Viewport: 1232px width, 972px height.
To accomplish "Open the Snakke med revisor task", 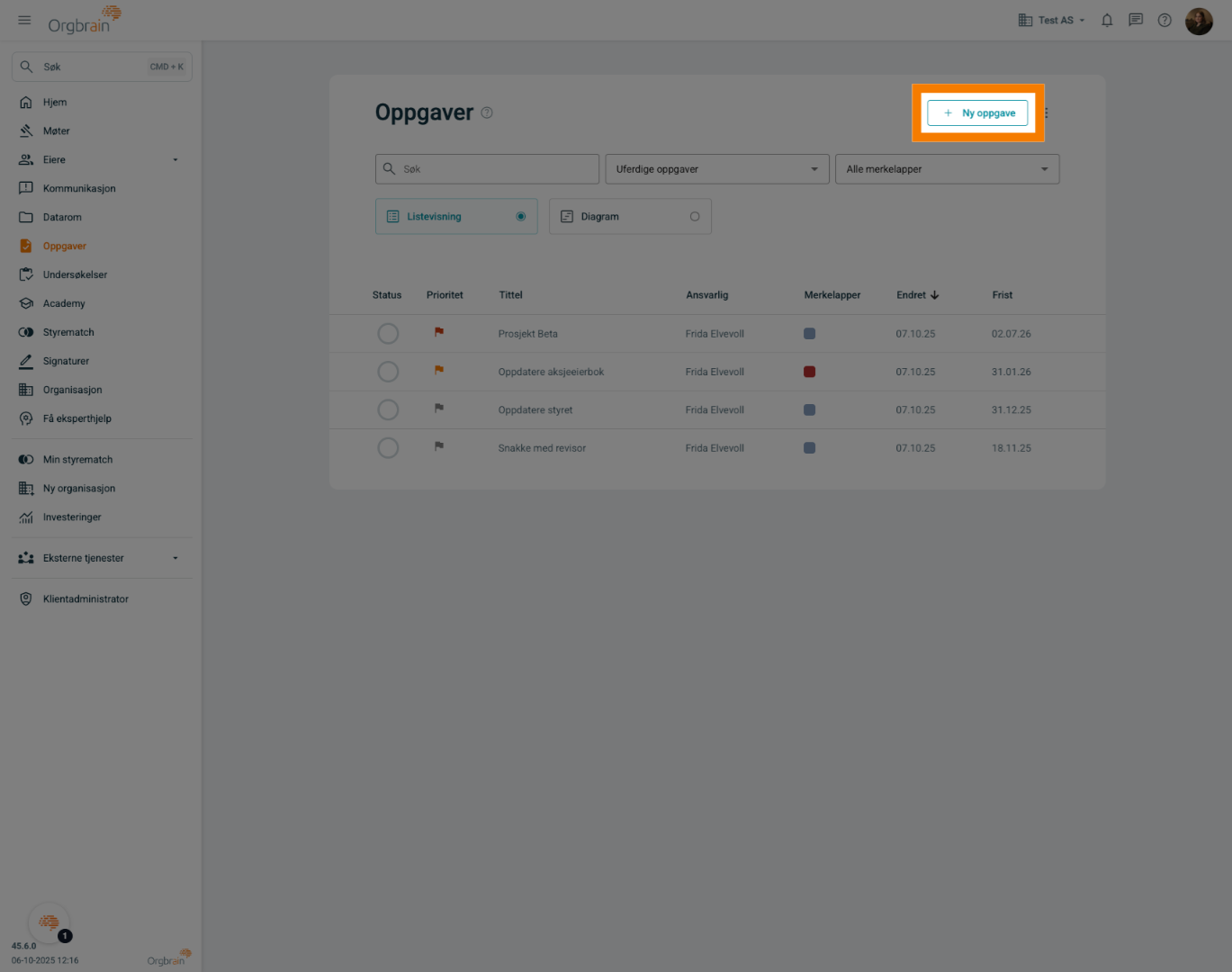I will tap(542, 448).
